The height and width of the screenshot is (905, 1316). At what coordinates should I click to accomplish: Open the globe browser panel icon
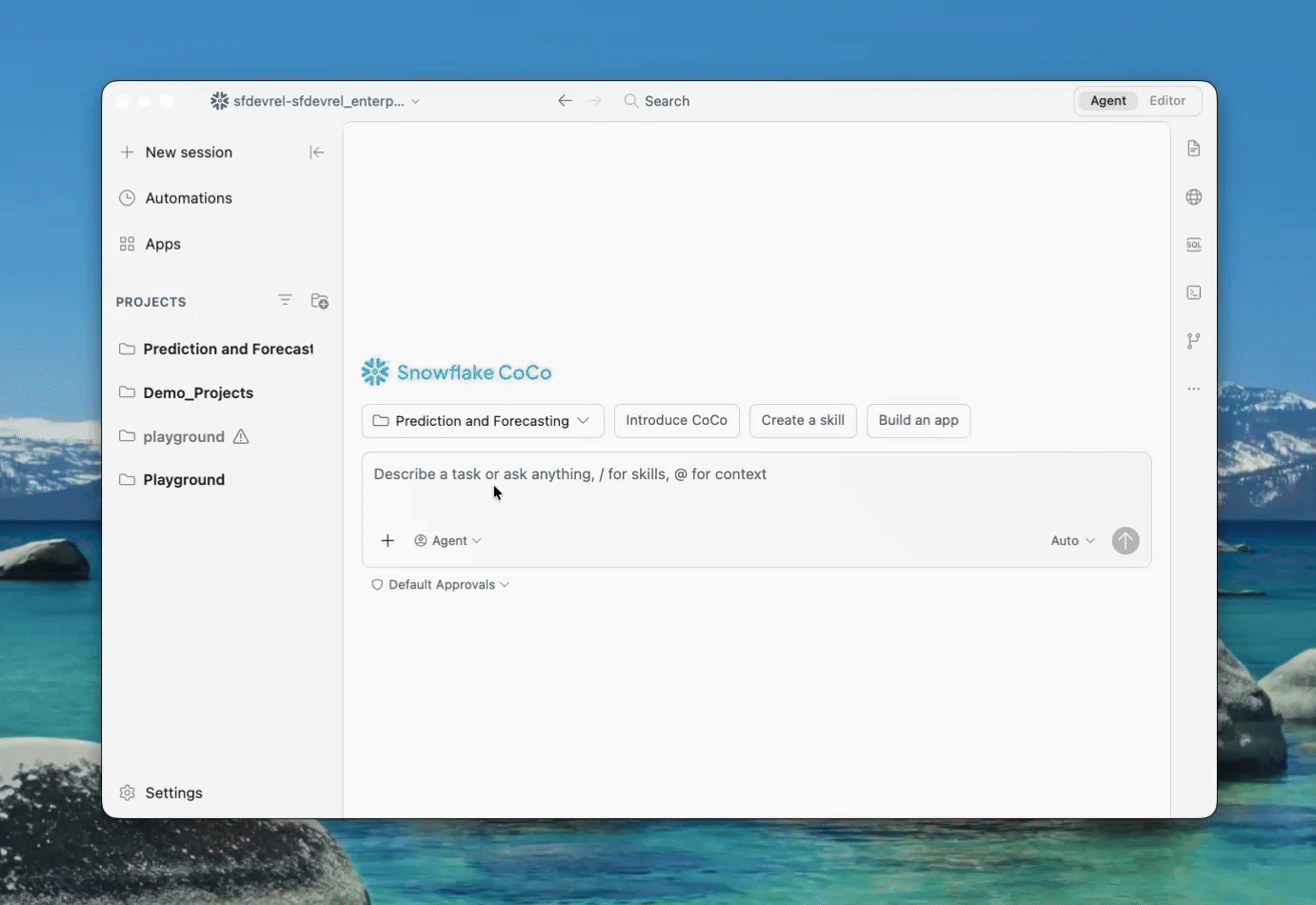[1194, 197]
